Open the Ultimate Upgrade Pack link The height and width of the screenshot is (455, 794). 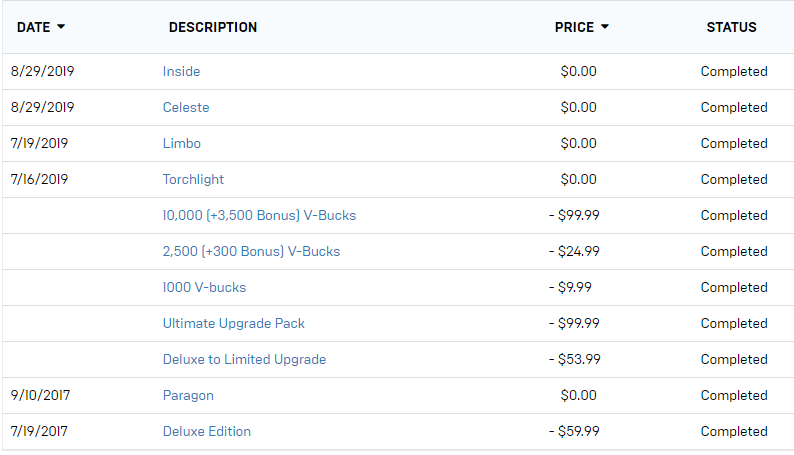(x=234, y=323)
